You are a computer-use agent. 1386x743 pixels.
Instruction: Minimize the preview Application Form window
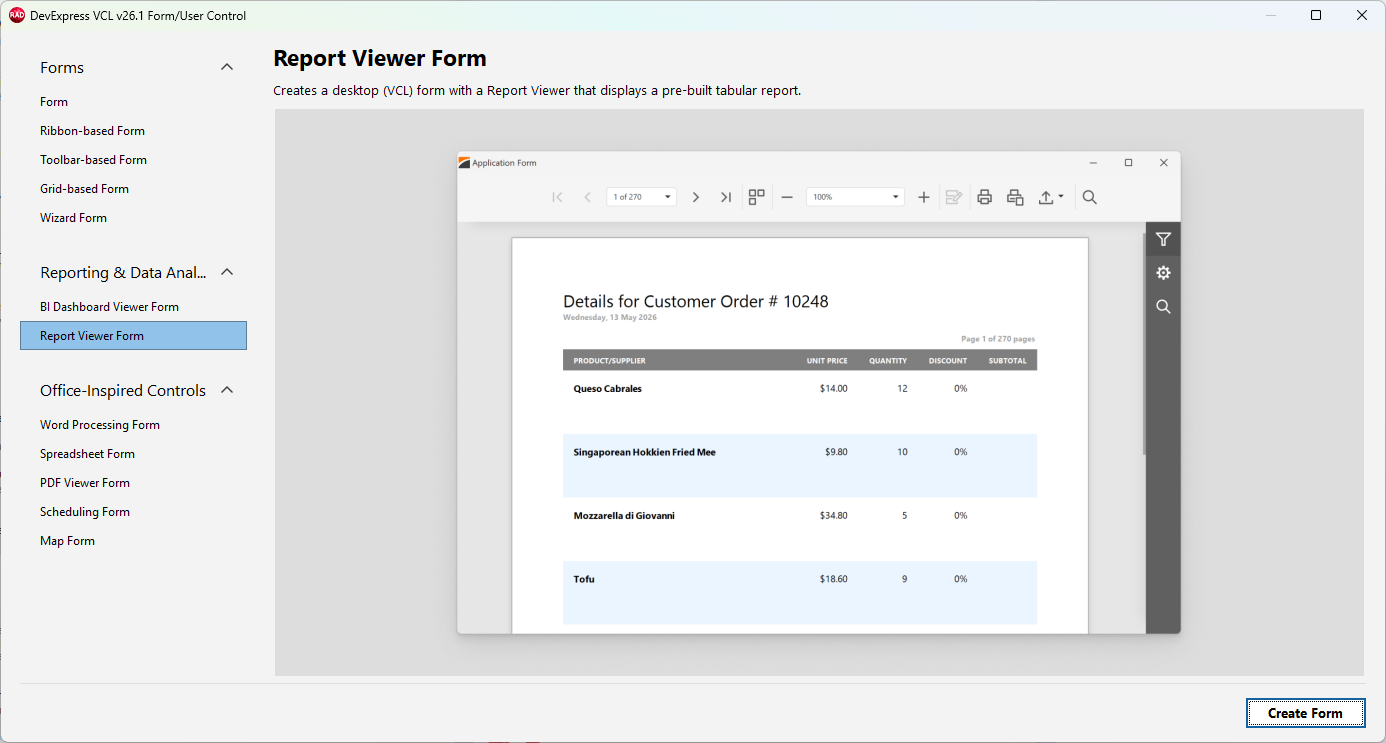(1093, 163)
